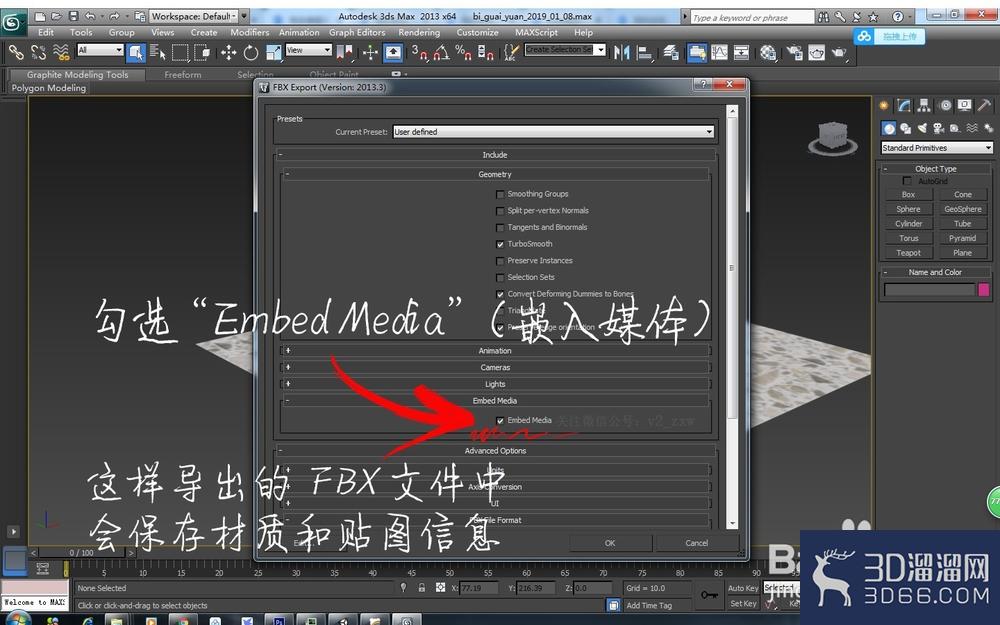
Task: Expand the Lights rollout
Action: click(x=495, y=384)
